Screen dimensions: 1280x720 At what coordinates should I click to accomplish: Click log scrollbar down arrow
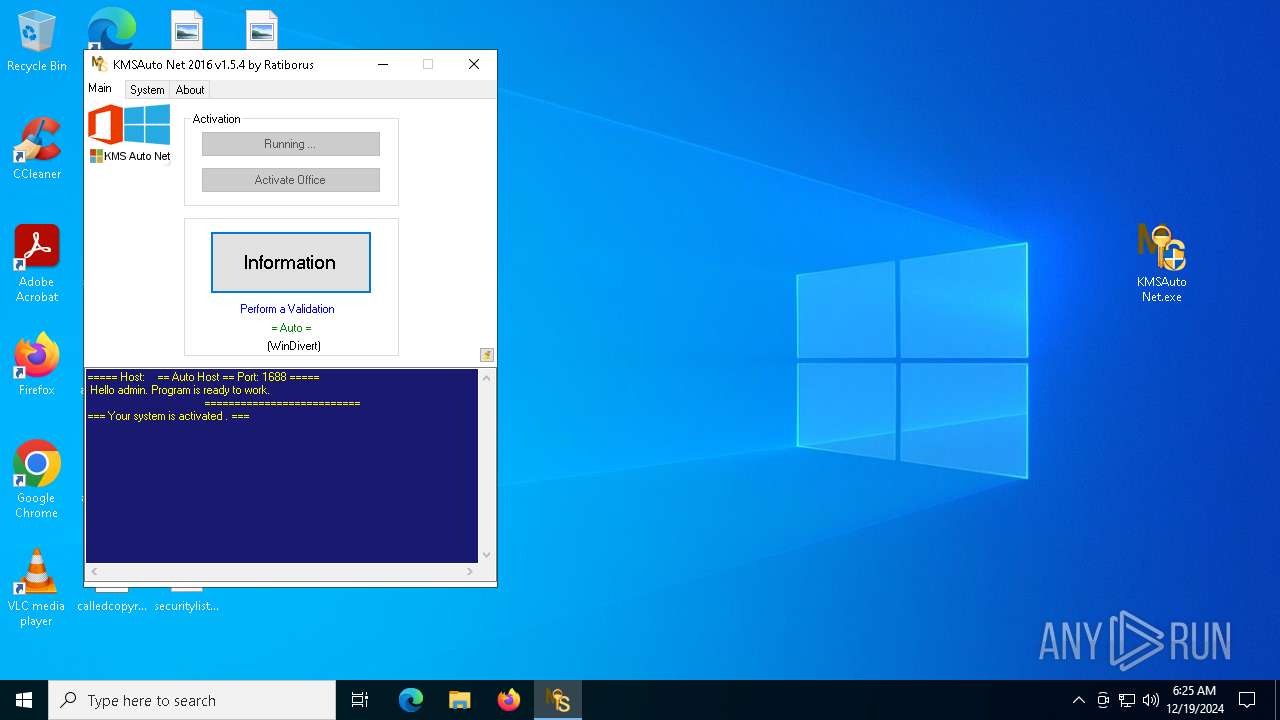point(487,555)
